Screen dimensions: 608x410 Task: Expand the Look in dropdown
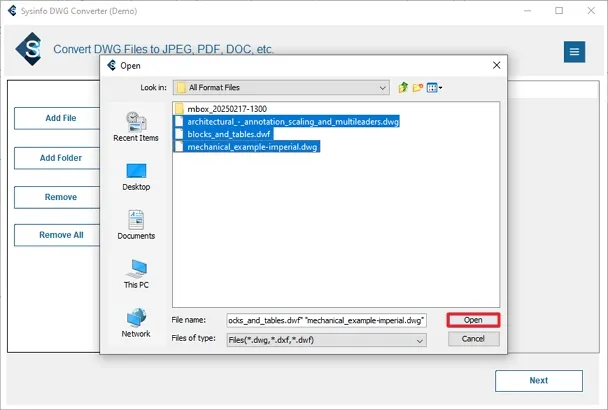(383, 88)
